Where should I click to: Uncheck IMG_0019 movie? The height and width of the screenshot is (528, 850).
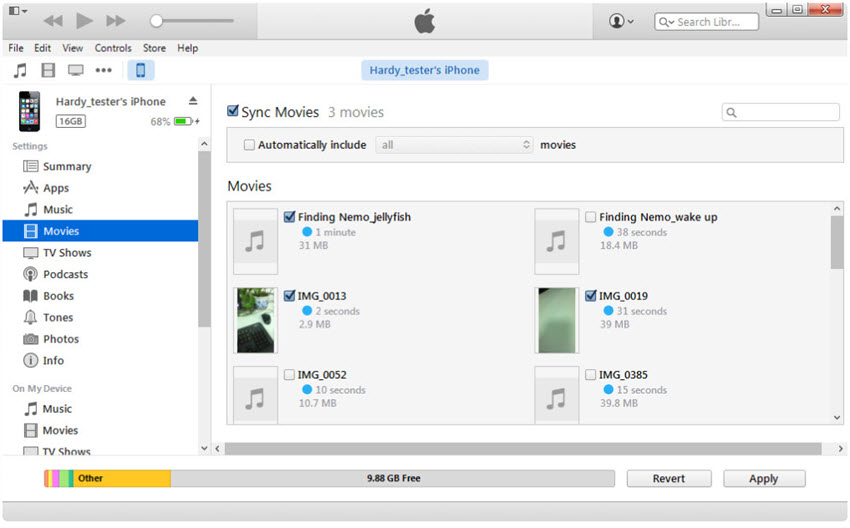(590, 295)
